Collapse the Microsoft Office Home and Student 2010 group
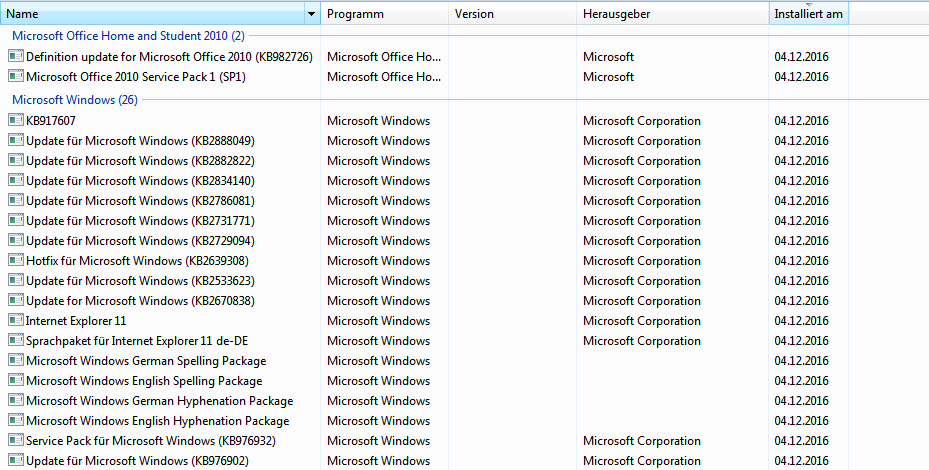The height and width of the screenshot is (470, 929). click(128, 36)
